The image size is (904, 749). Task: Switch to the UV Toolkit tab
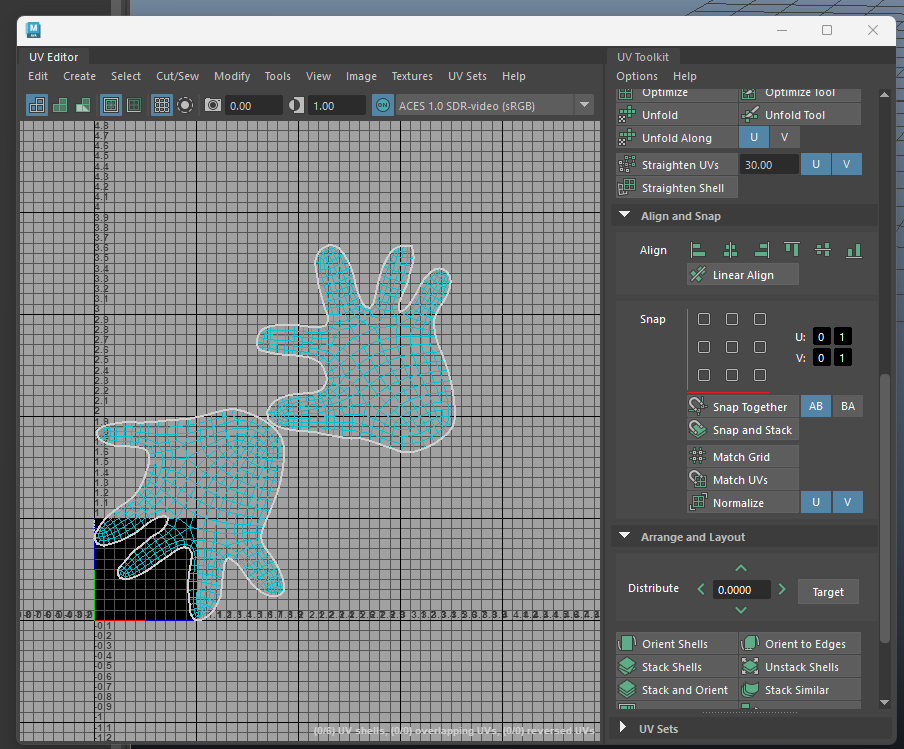tap(643, 57)
